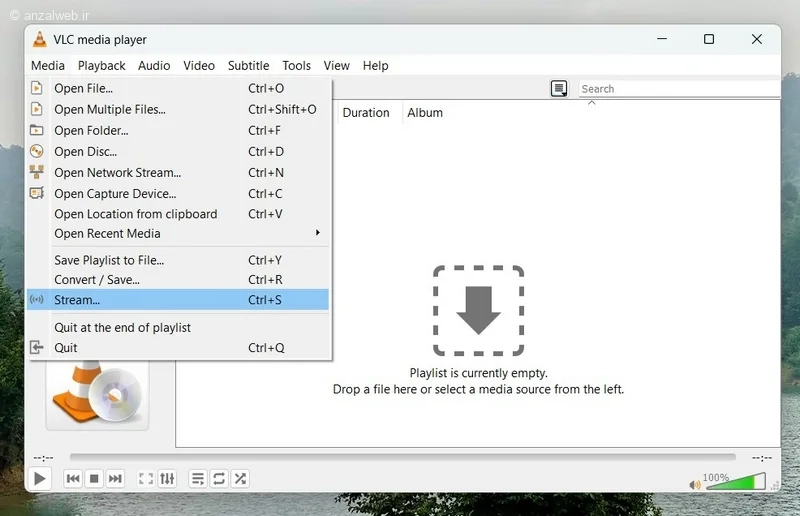Viewport: 800px width, 516px height.
Task: Open the View menu
Action: tap(337, 66)
